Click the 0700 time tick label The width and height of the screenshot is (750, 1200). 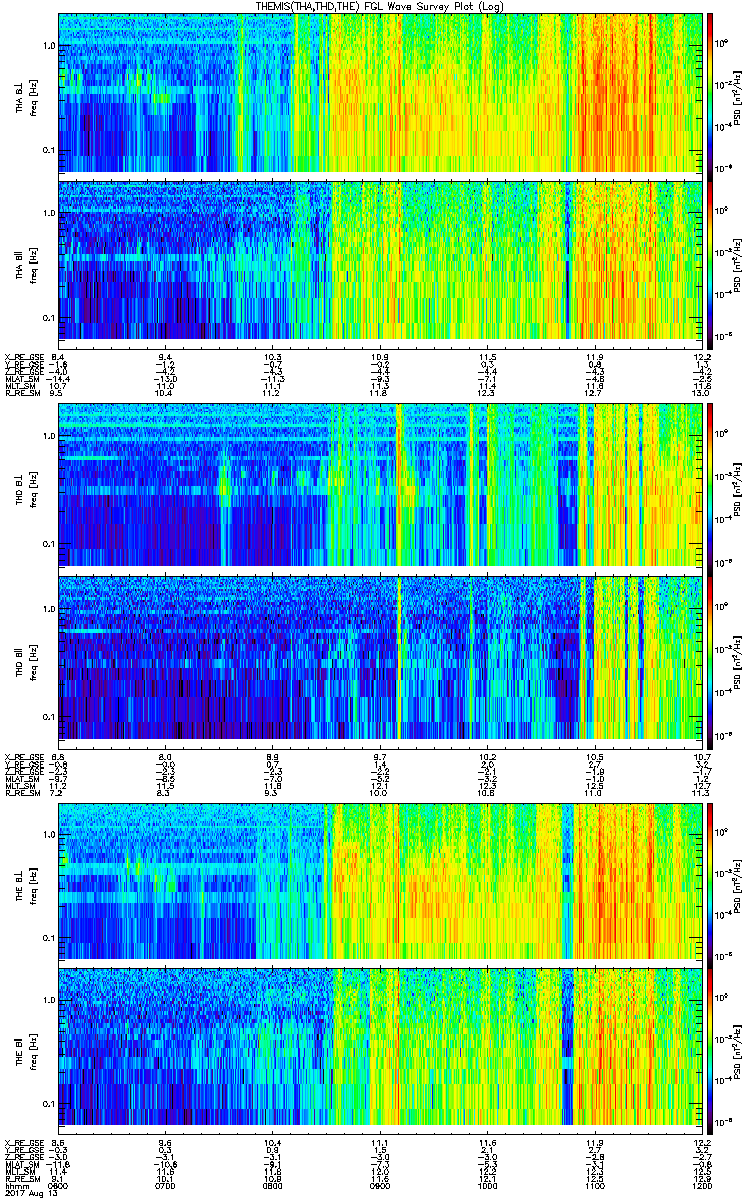[165, 1186]
